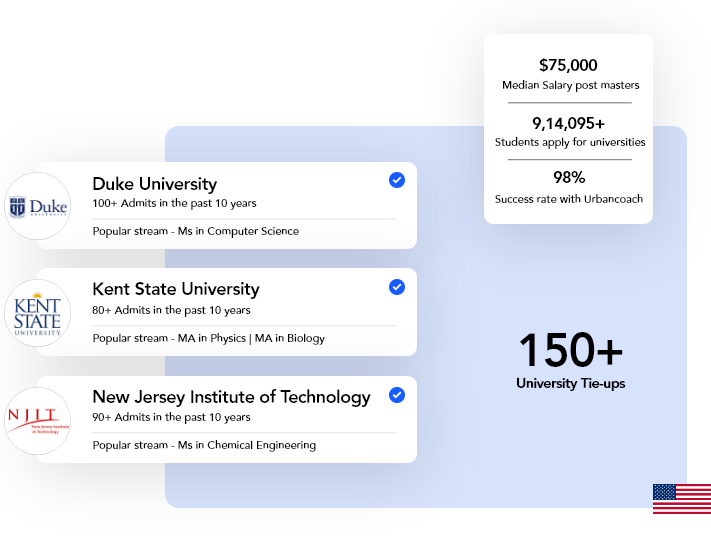Open the Kent State University heading
The height and width of the screenshot is (557, 711).
pos(176,289)
